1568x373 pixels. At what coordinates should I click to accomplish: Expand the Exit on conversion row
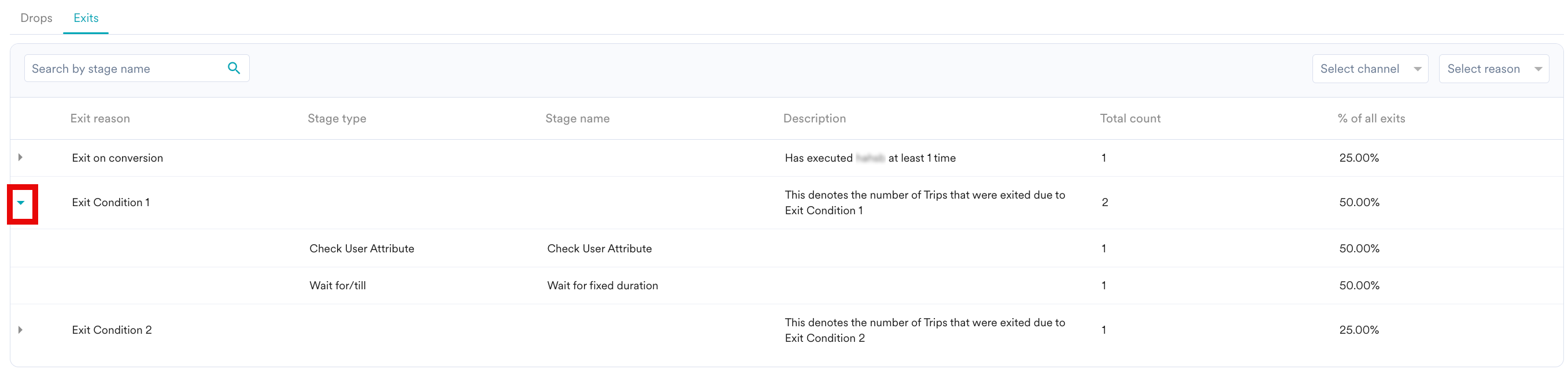tap(21, 157)
